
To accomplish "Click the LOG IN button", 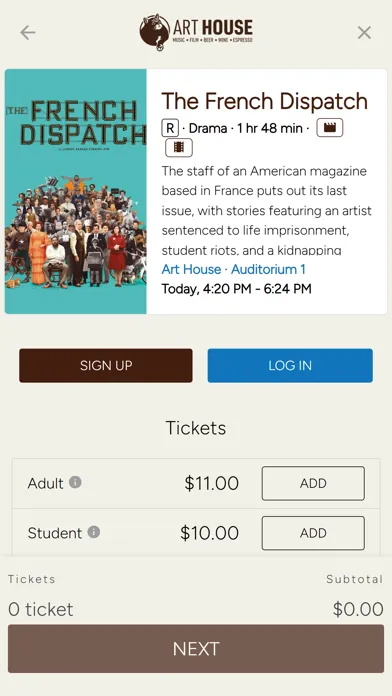I will [x=290, y=365].
